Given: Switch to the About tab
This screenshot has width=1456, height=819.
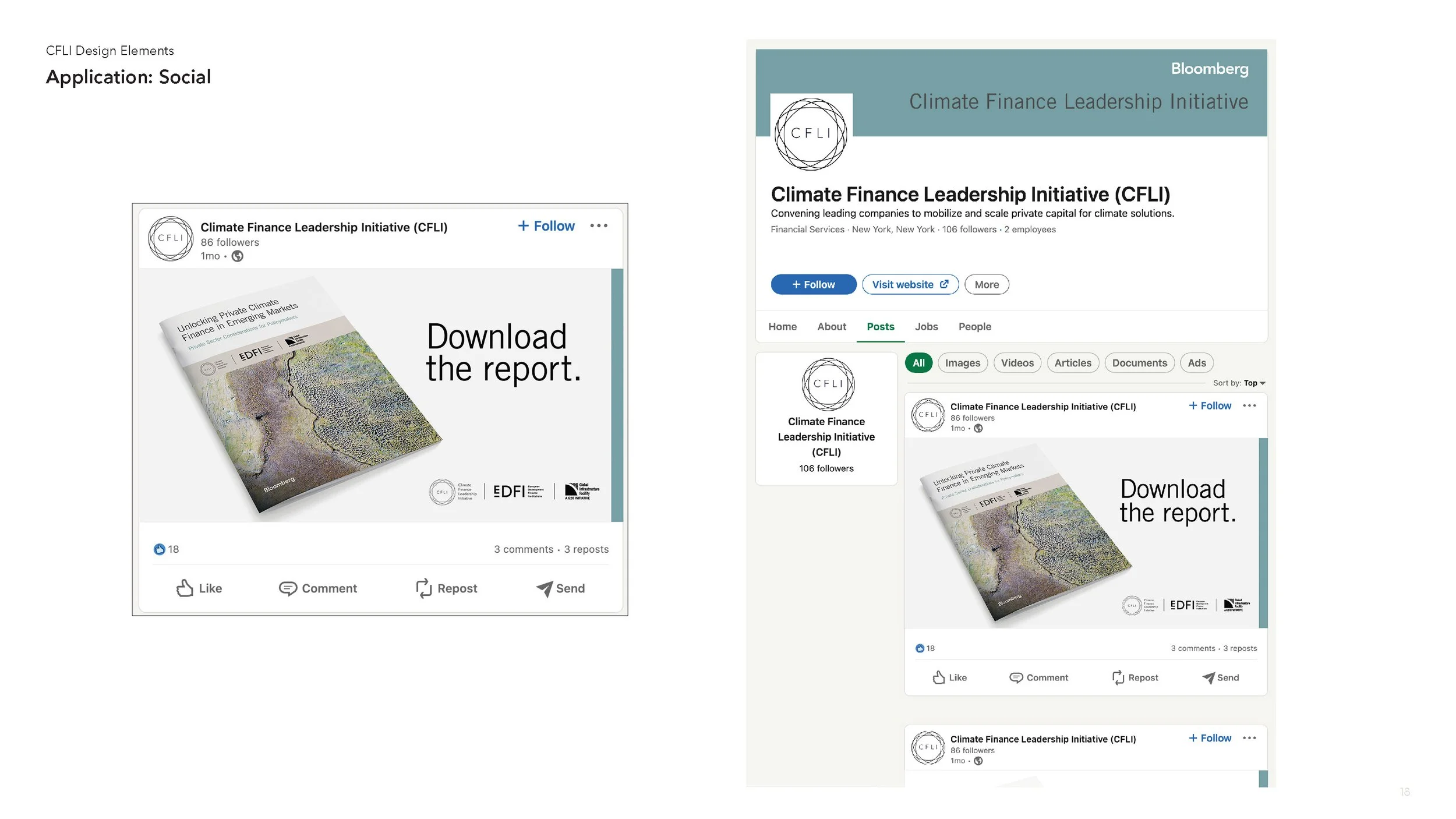Looking at the screenshot, I should [x=832, y=327].
